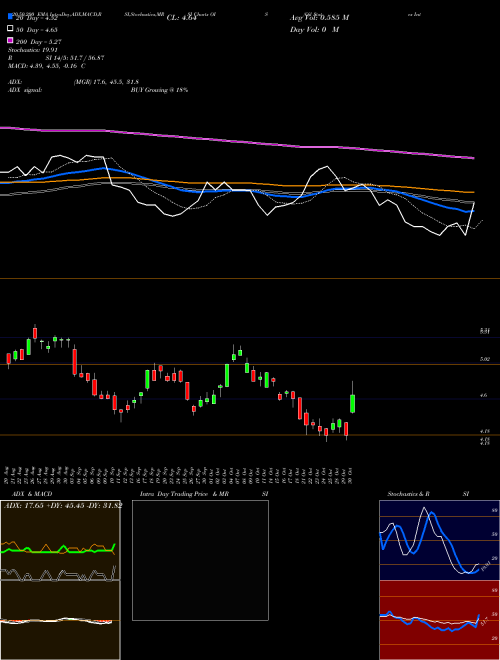Open the ADX & MACD panel chart

click(60, 580)
